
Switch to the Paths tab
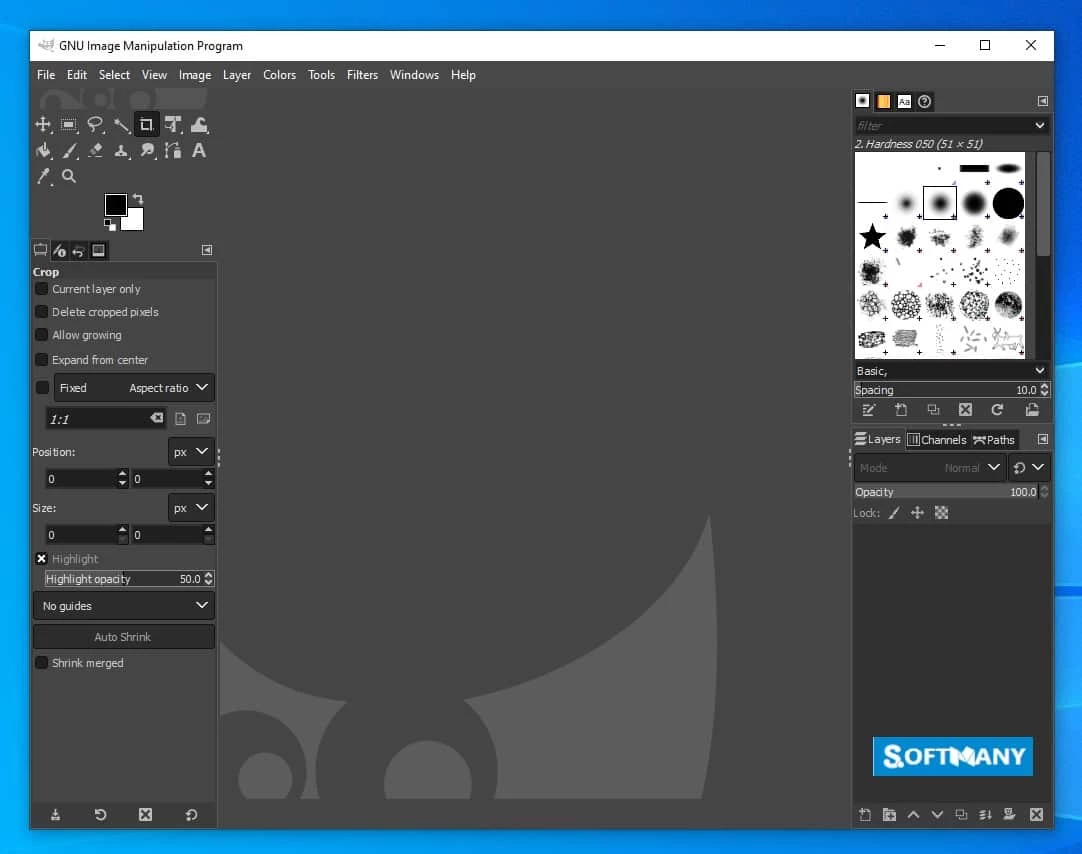(x=994, y=440)
